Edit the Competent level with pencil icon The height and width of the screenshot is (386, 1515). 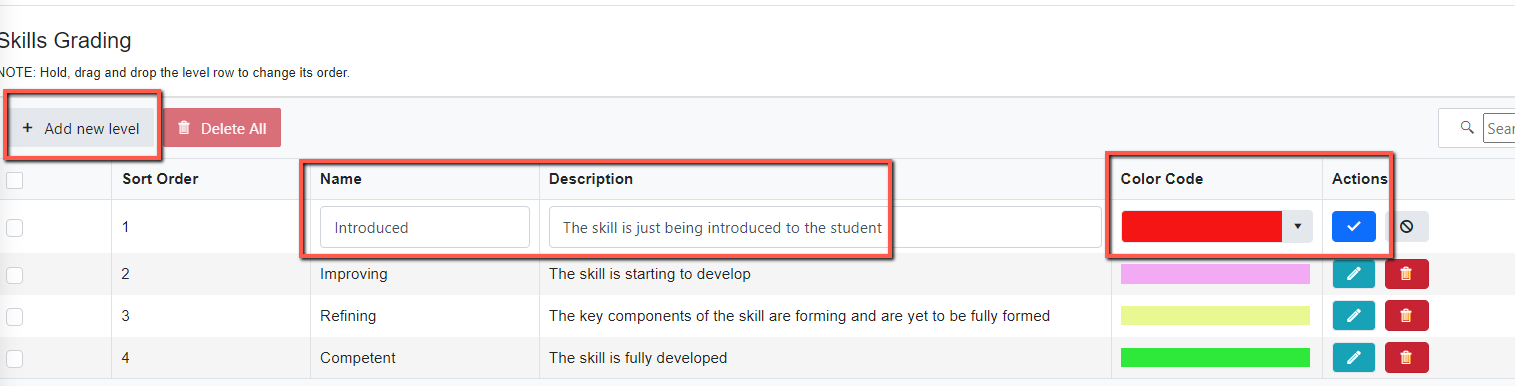pos(1354,357)
